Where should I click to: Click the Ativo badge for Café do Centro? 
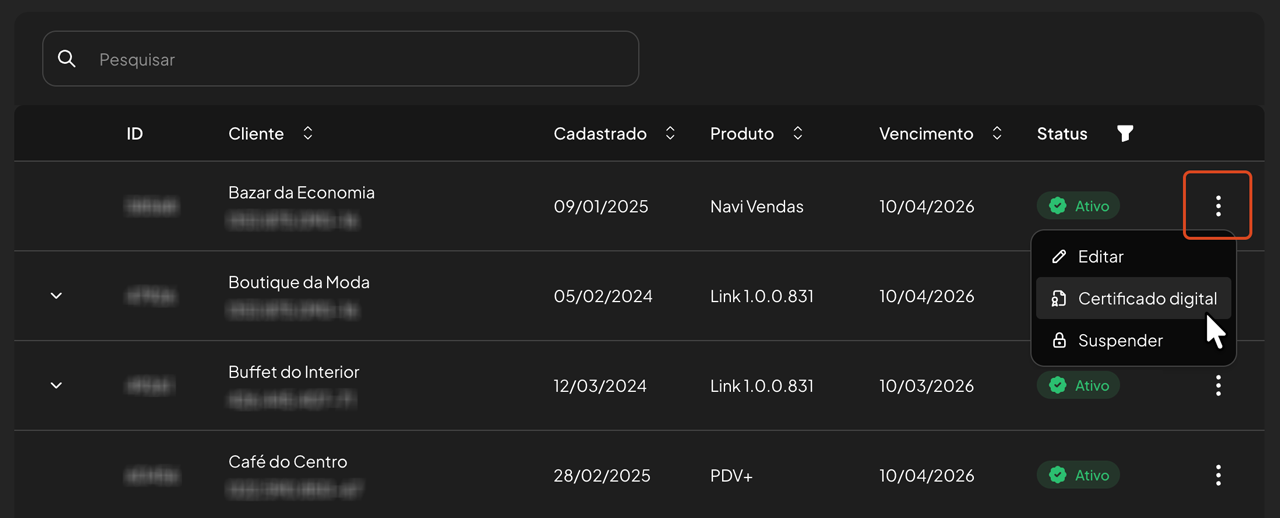point(1078,475)
